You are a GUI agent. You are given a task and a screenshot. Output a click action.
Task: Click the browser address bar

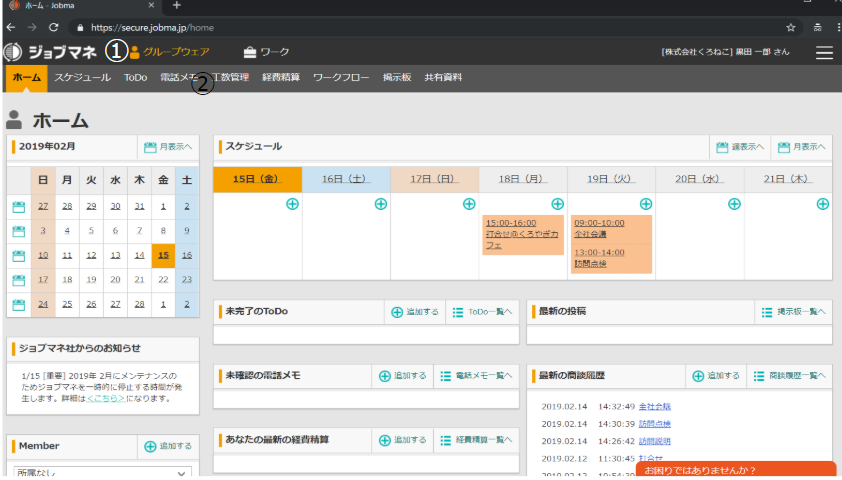[x=430, y=27]
